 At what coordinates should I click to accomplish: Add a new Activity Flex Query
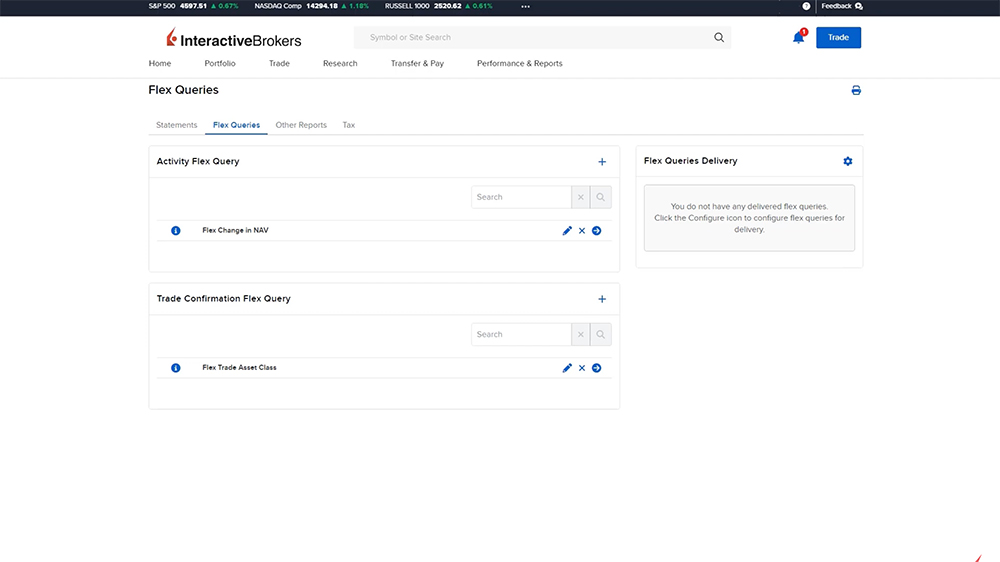(602, 161)
